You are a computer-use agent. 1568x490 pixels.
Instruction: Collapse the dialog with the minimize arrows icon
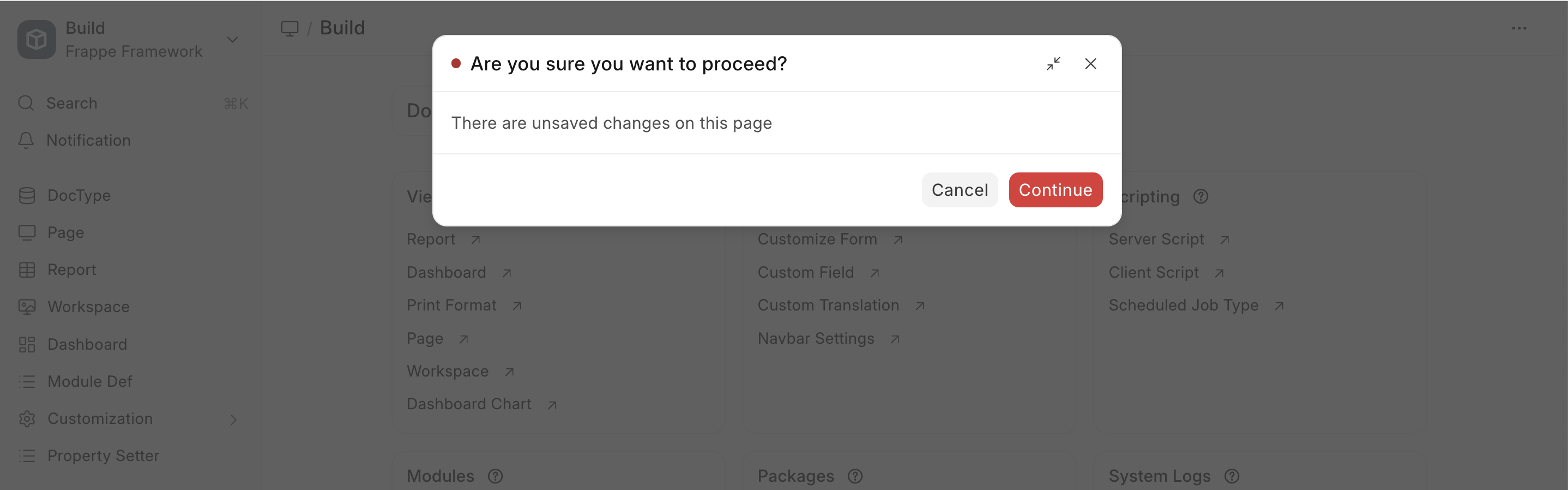point(1053,64)
